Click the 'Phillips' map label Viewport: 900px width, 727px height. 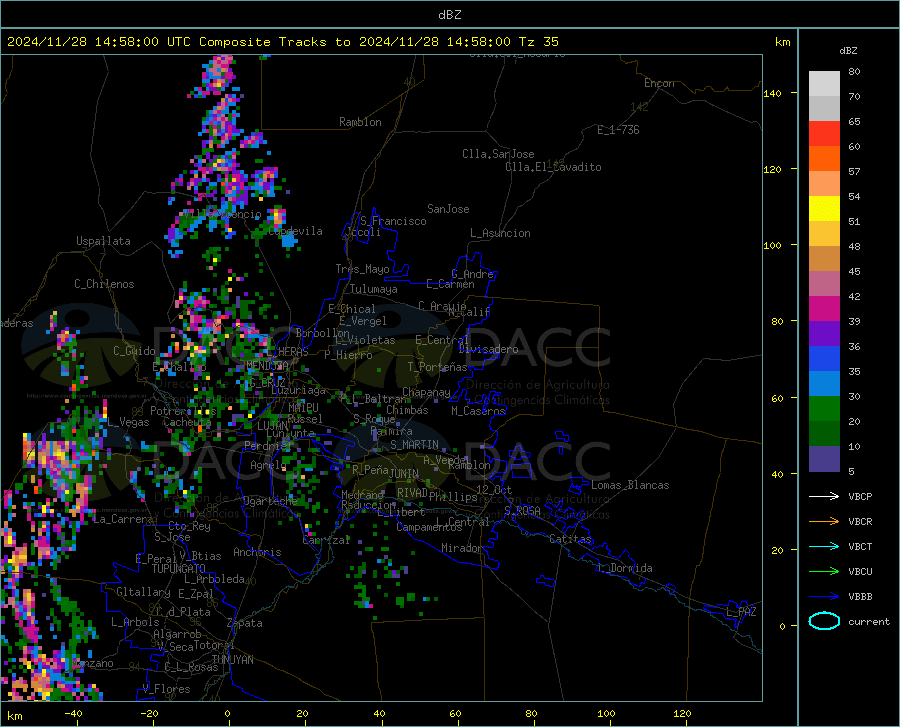(453, 496)
